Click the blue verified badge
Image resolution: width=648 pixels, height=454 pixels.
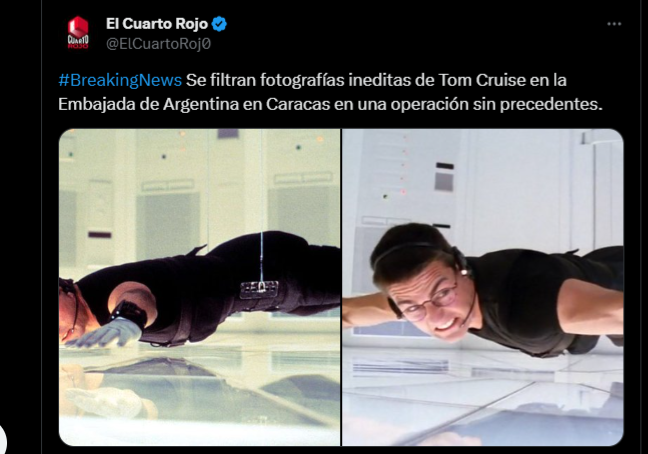[x=219, y=24]
